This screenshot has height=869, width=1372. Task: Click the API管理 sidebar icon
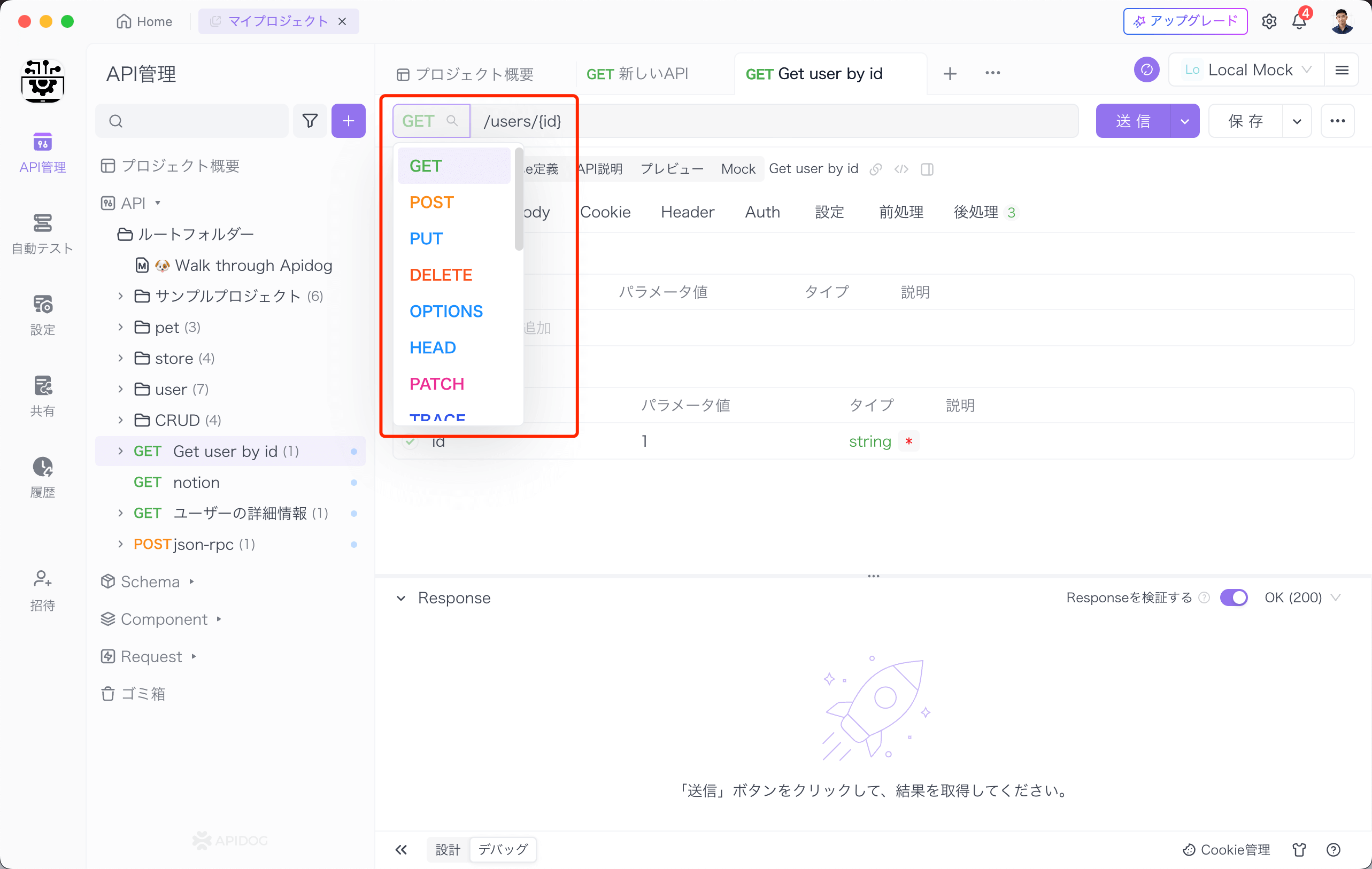[x=42, y=151]
